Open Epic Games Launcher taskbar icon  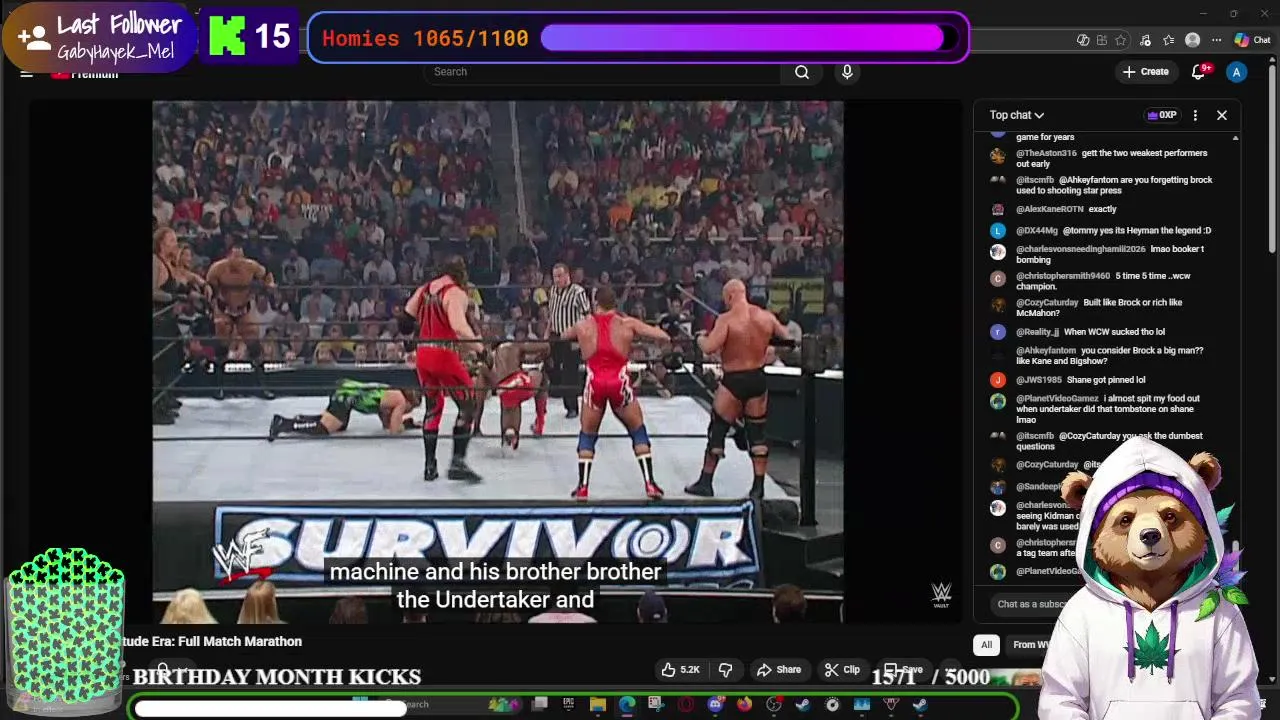coord(568,705)
